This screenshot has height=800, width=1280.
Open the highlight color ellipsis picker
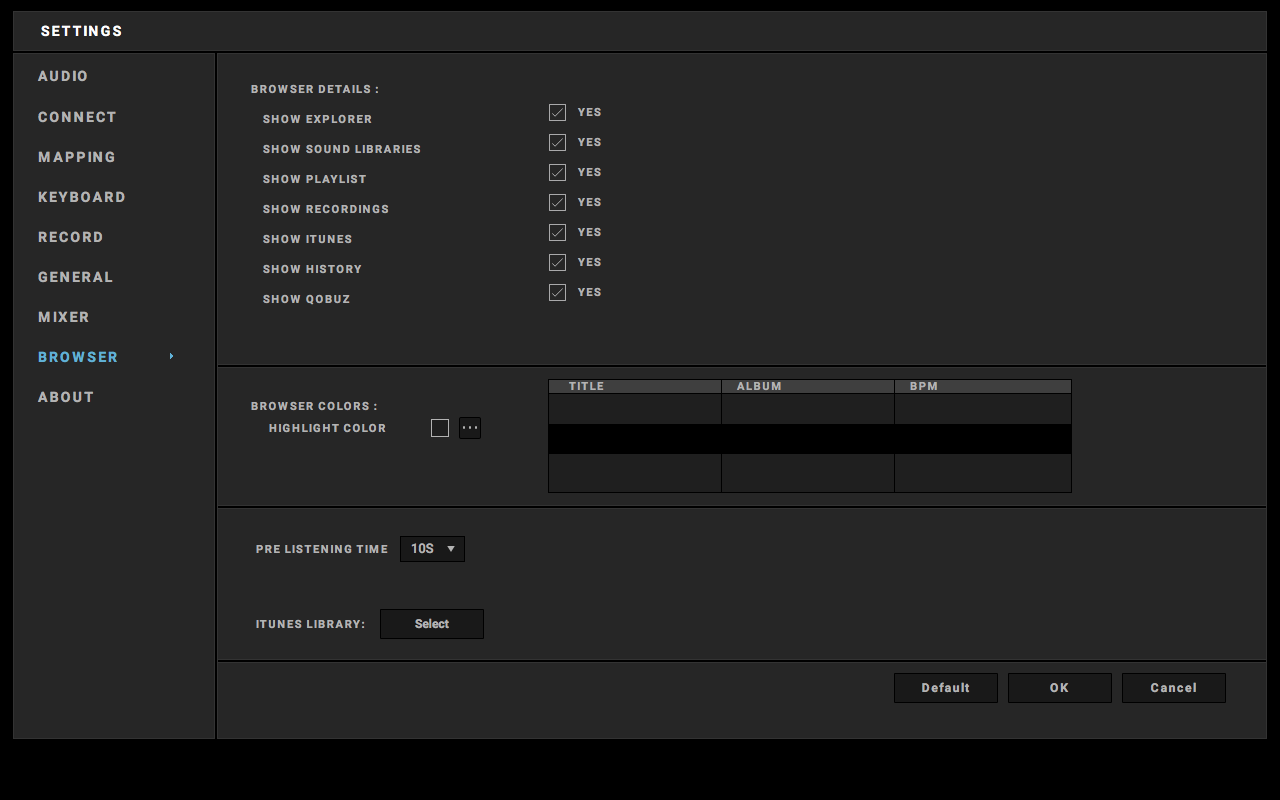tap(469, 427)
